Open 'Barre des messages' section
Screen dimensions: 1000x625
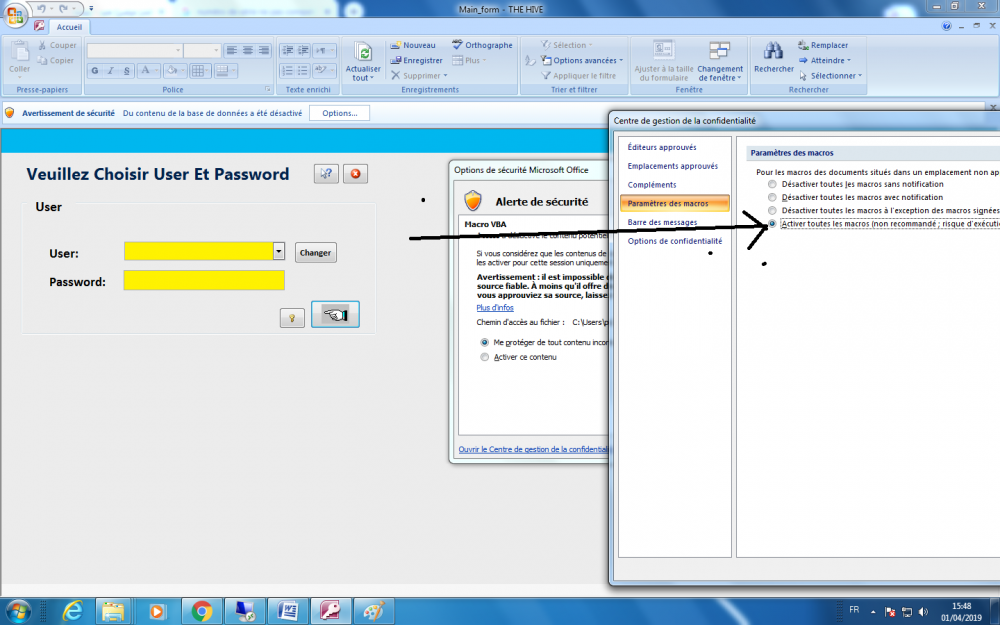662,223
